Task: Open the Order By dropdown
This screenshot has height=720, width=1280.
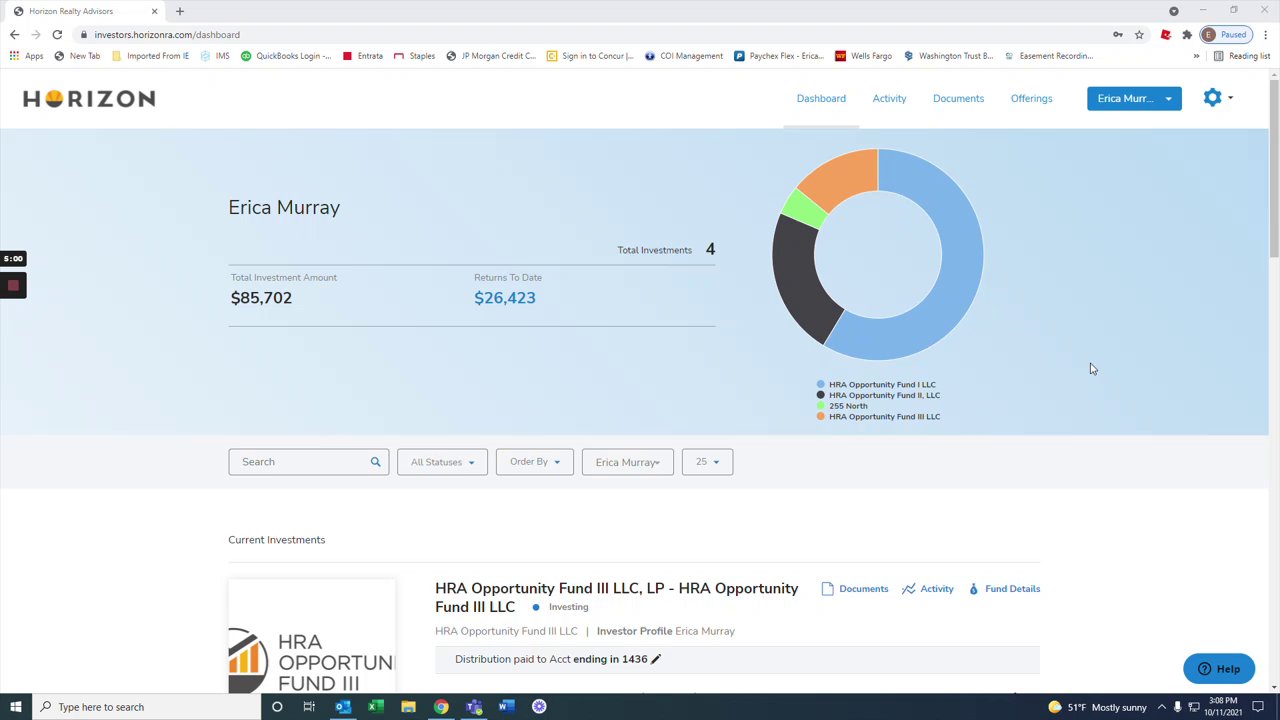Action: [x=535, y=462]
